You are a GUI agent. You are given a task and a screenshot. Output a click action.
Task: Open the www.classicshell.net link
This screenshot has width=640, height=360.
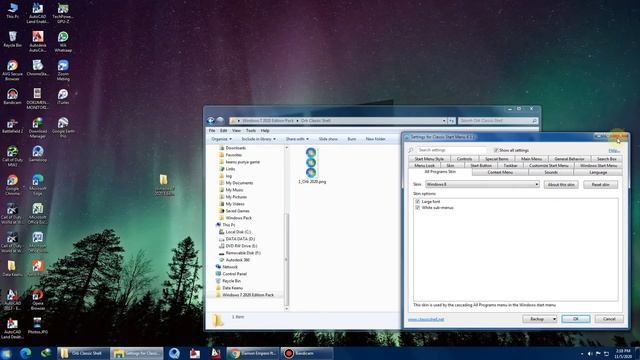pos(426,319)
